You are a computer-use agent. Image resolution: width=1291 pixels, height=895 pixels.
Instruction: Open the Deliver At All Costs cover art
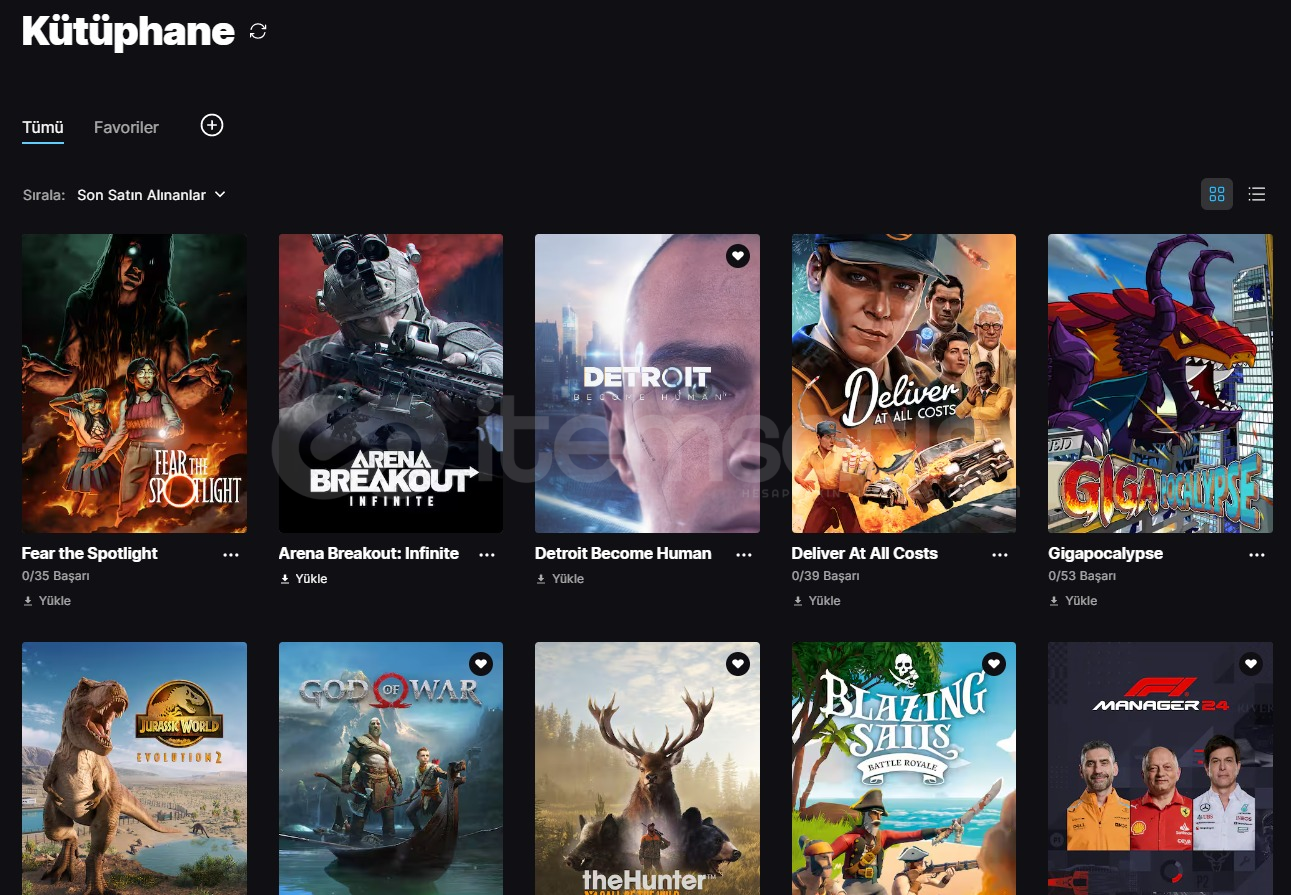pos(904,383)
